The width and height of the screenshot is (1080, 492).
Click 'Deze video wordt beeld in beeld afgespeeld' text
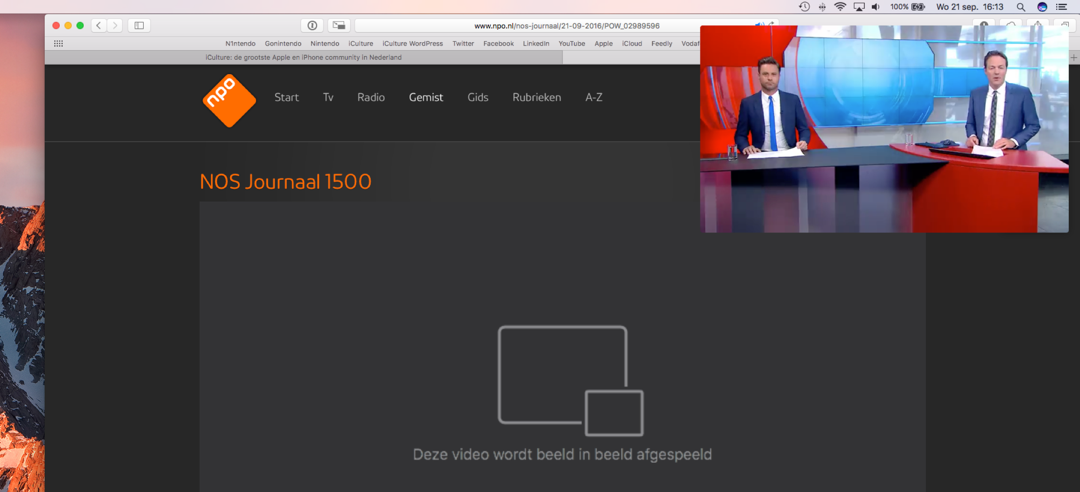[562, 455]
